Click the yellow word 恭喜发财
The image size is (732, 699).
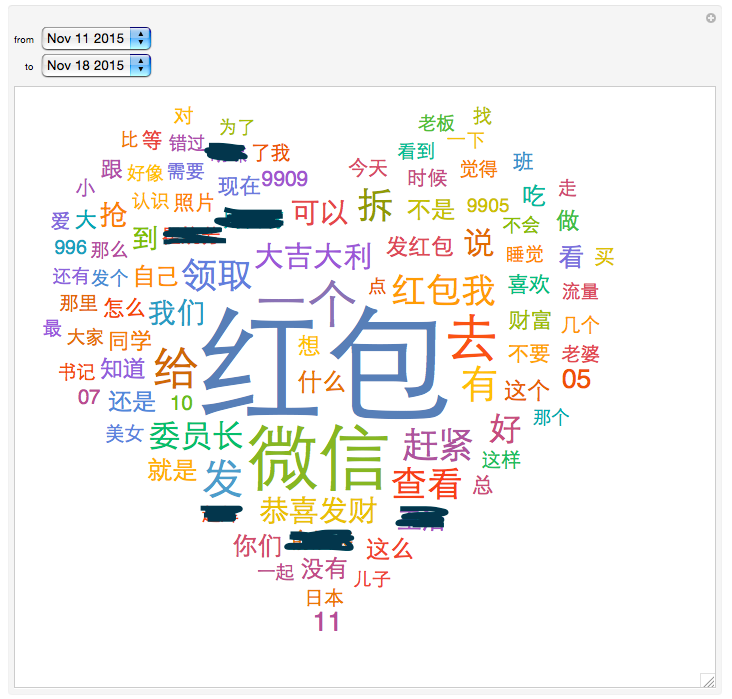318,510
